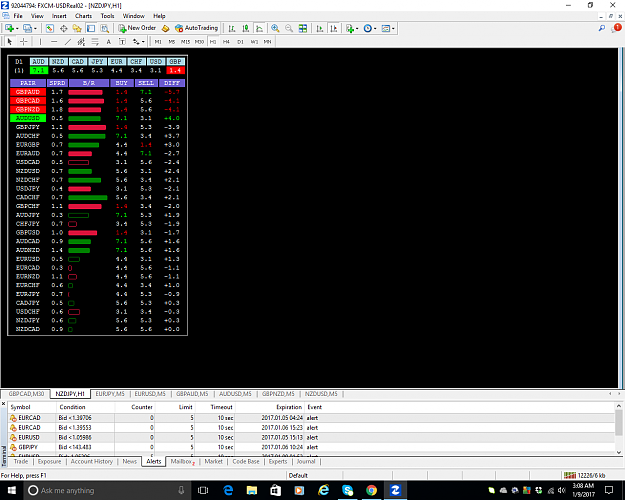Show the Navigator panel

click(77, 28)
